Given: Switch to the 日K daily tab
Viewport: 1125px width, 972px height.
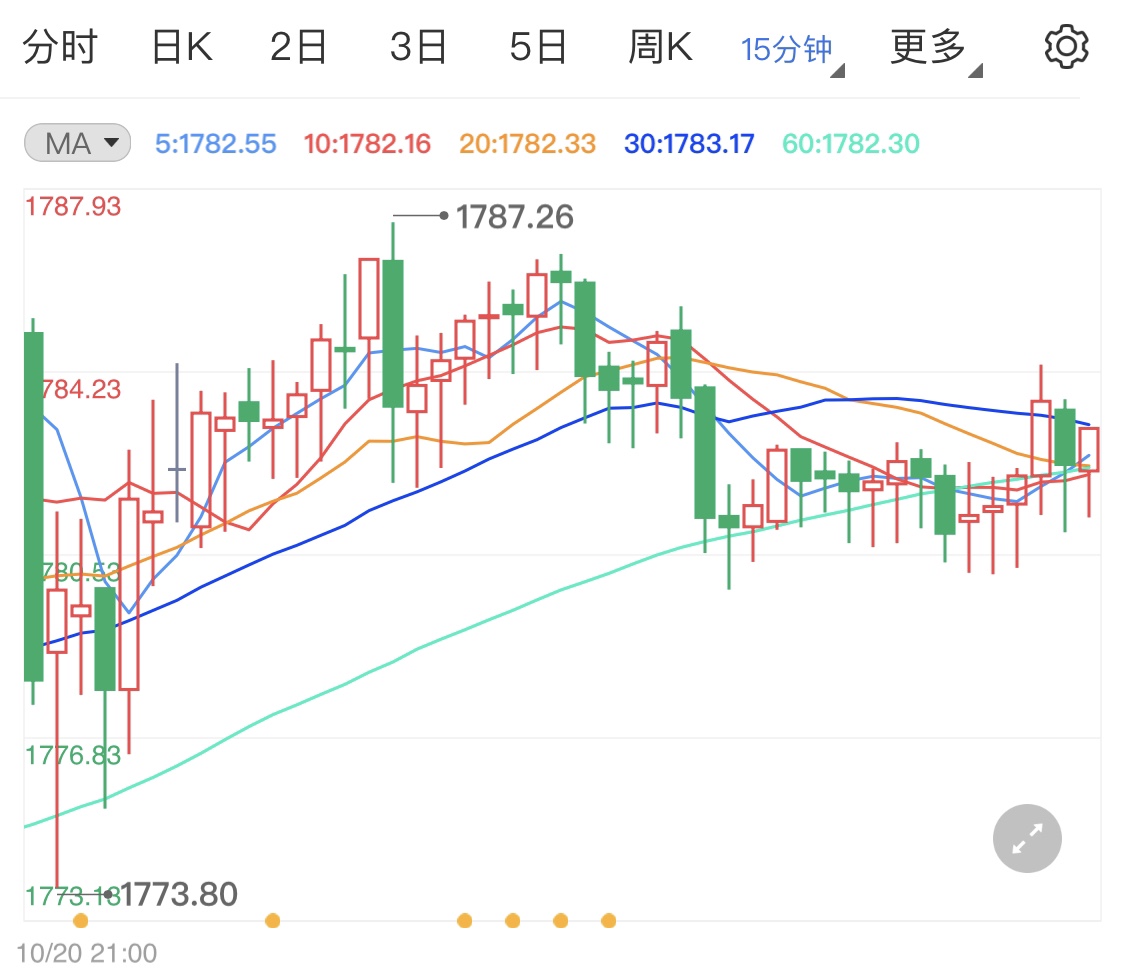Looking at the screenshot, I should [x=180, y=44].
